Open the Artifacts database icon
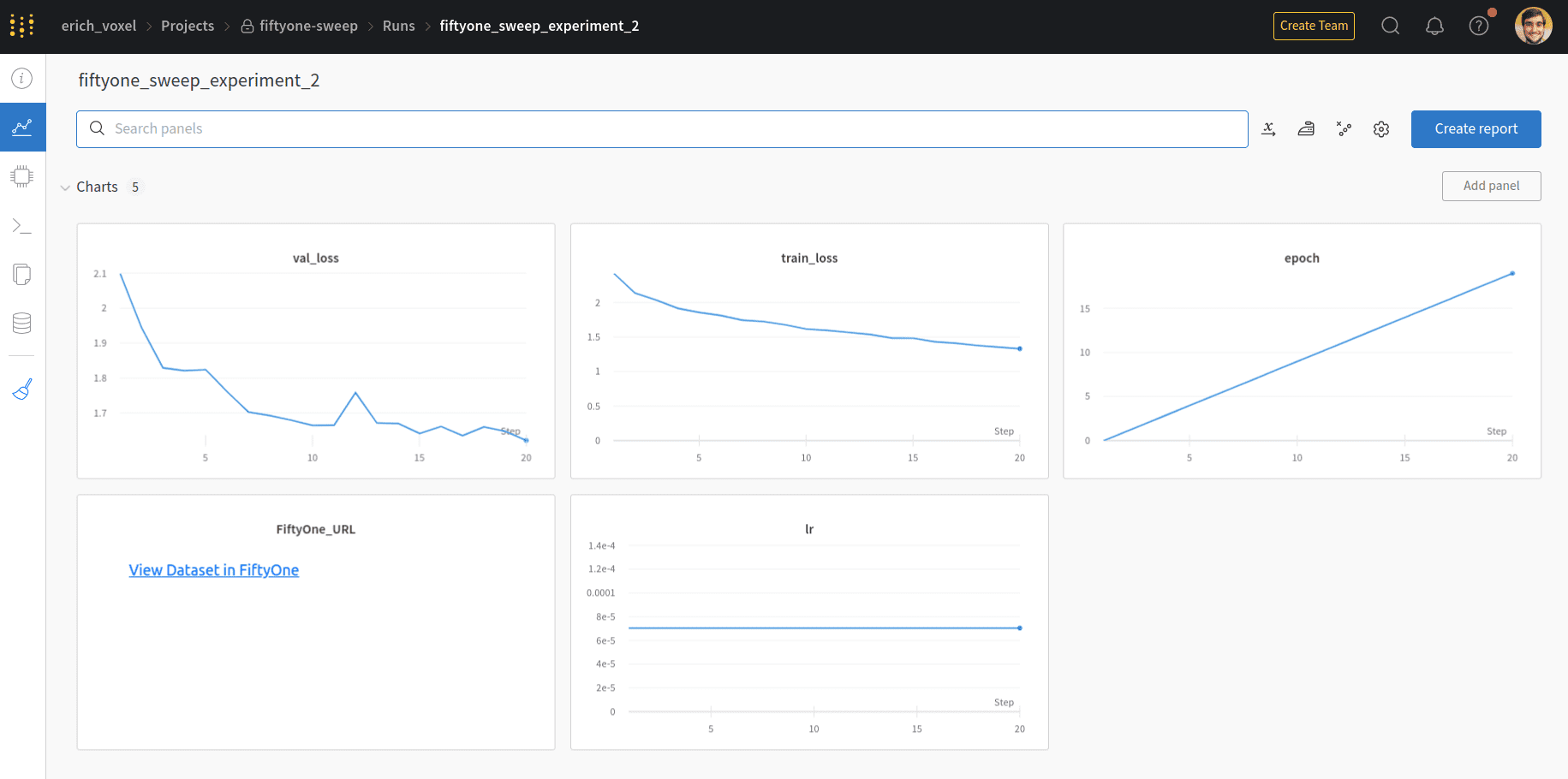 pos(22,323)
